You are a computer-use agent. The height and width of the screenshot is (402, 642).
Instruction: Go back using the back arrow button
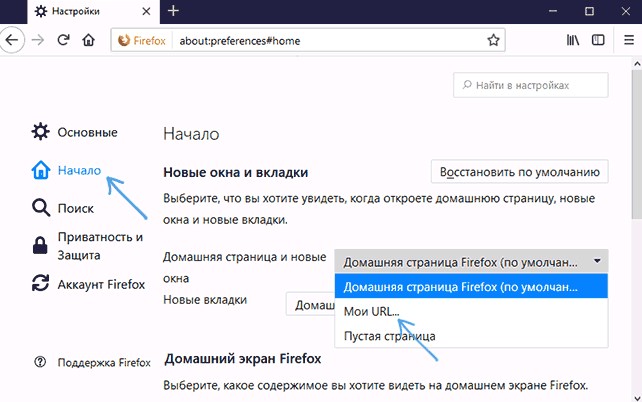click(11, 40)
